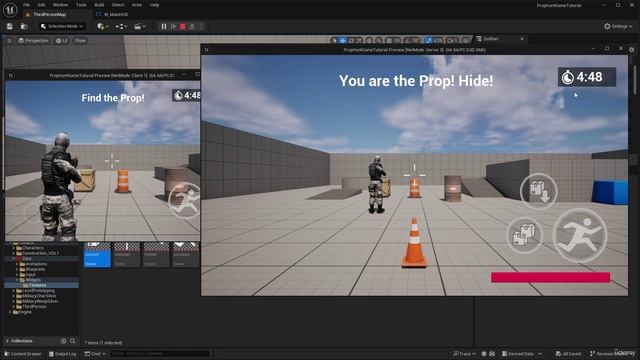Select the Animations folder in tree
This screenshot has width=640, height=360.
click(33, 264)
